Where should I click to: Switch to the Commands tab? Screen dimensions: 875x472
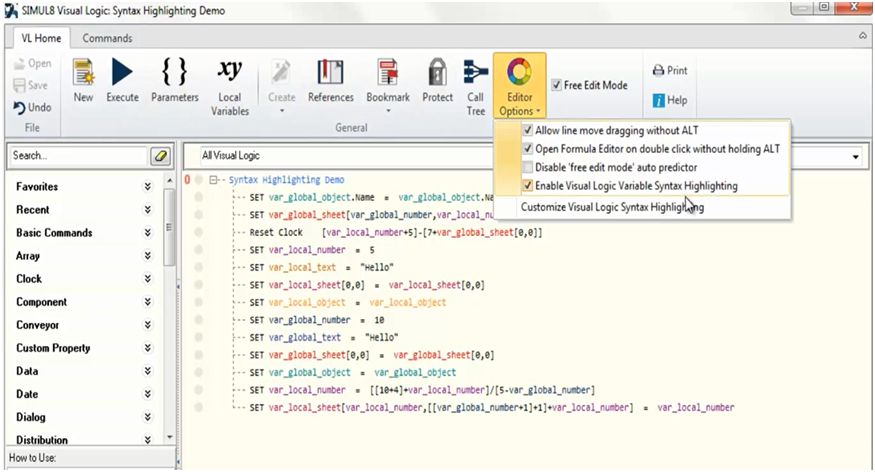click(x=107, y=38)
